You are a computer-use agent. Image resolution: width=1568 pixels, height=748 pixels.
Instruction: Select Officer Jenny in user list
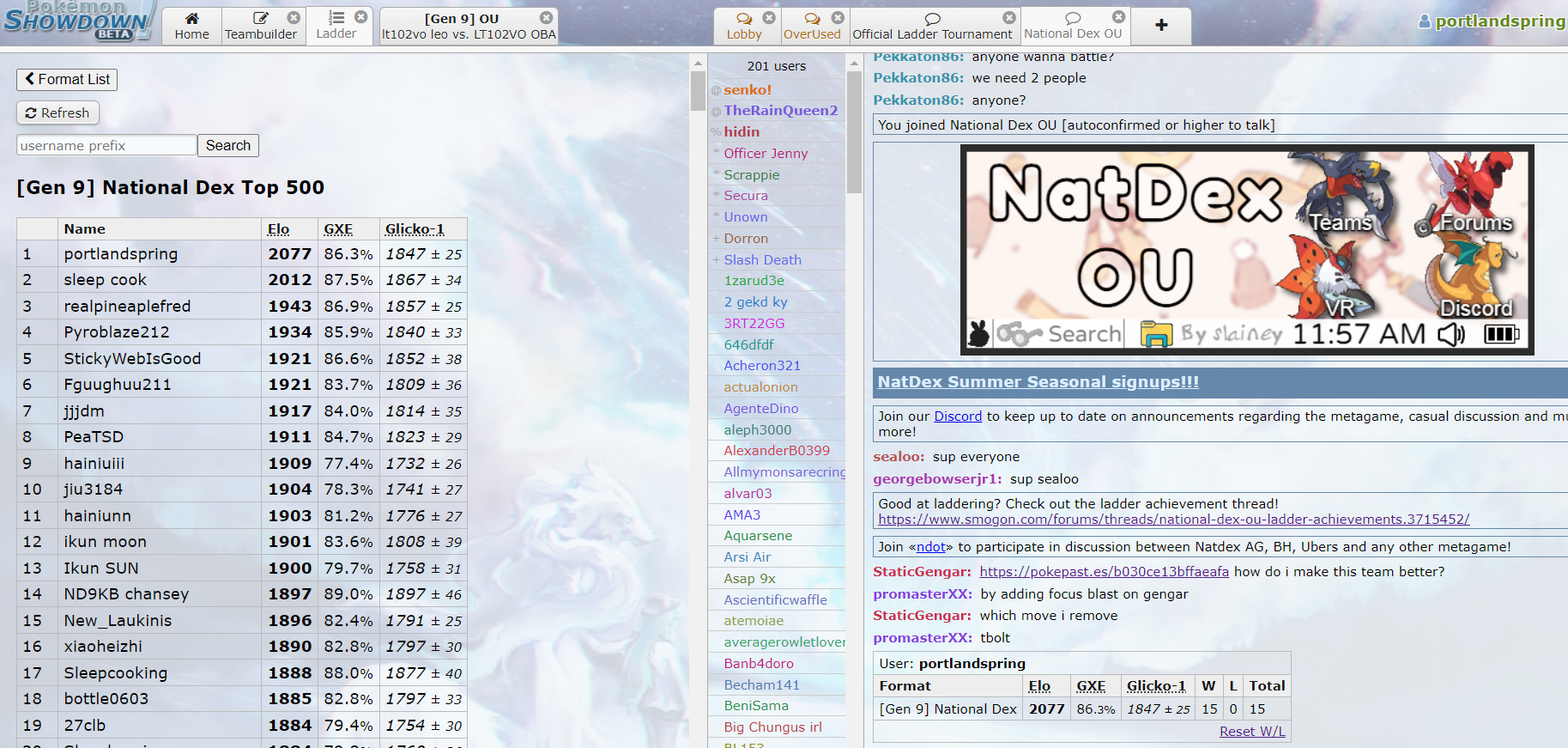point(777,153)
